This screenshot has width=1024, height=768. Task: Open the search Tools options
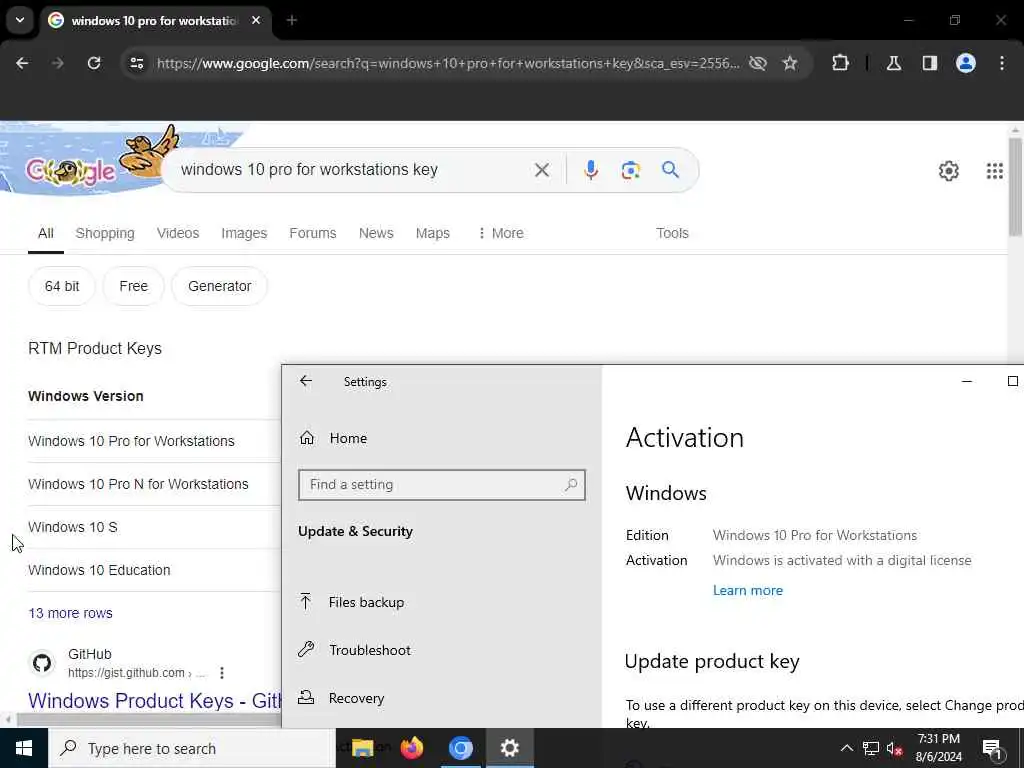click(x=672, y=233)
